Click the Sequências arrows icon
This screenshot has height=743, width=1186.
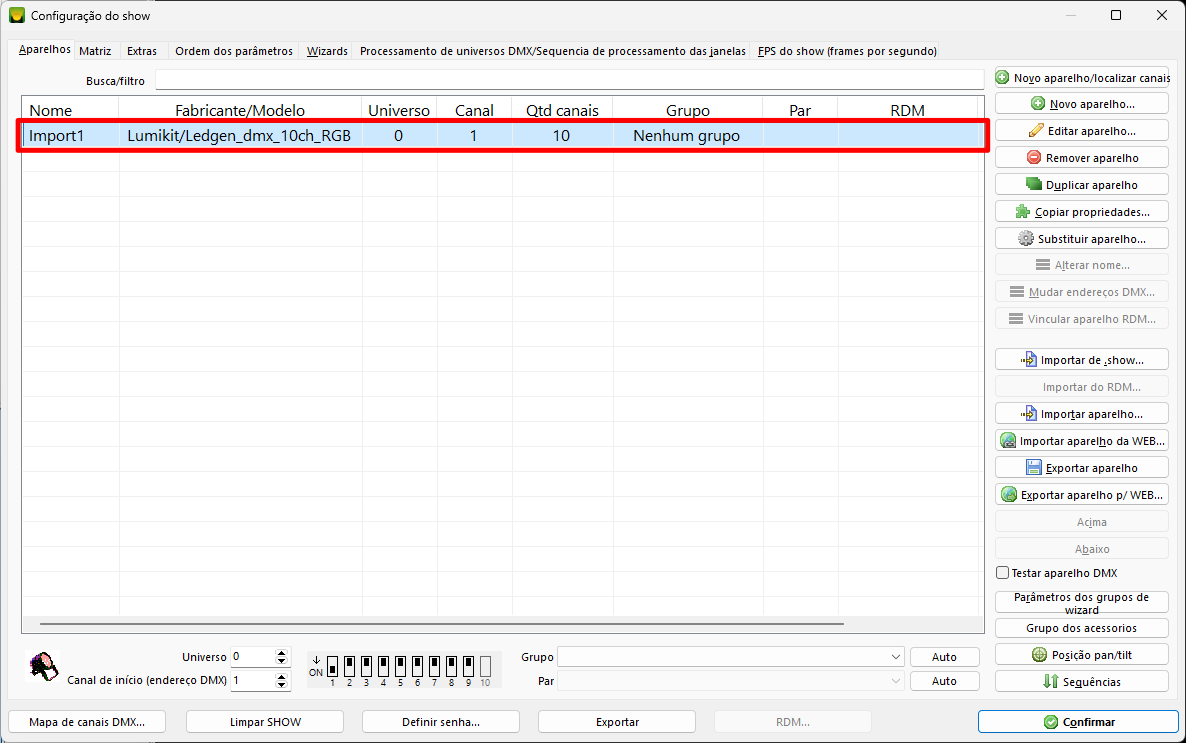click(x=1051, y=682)
